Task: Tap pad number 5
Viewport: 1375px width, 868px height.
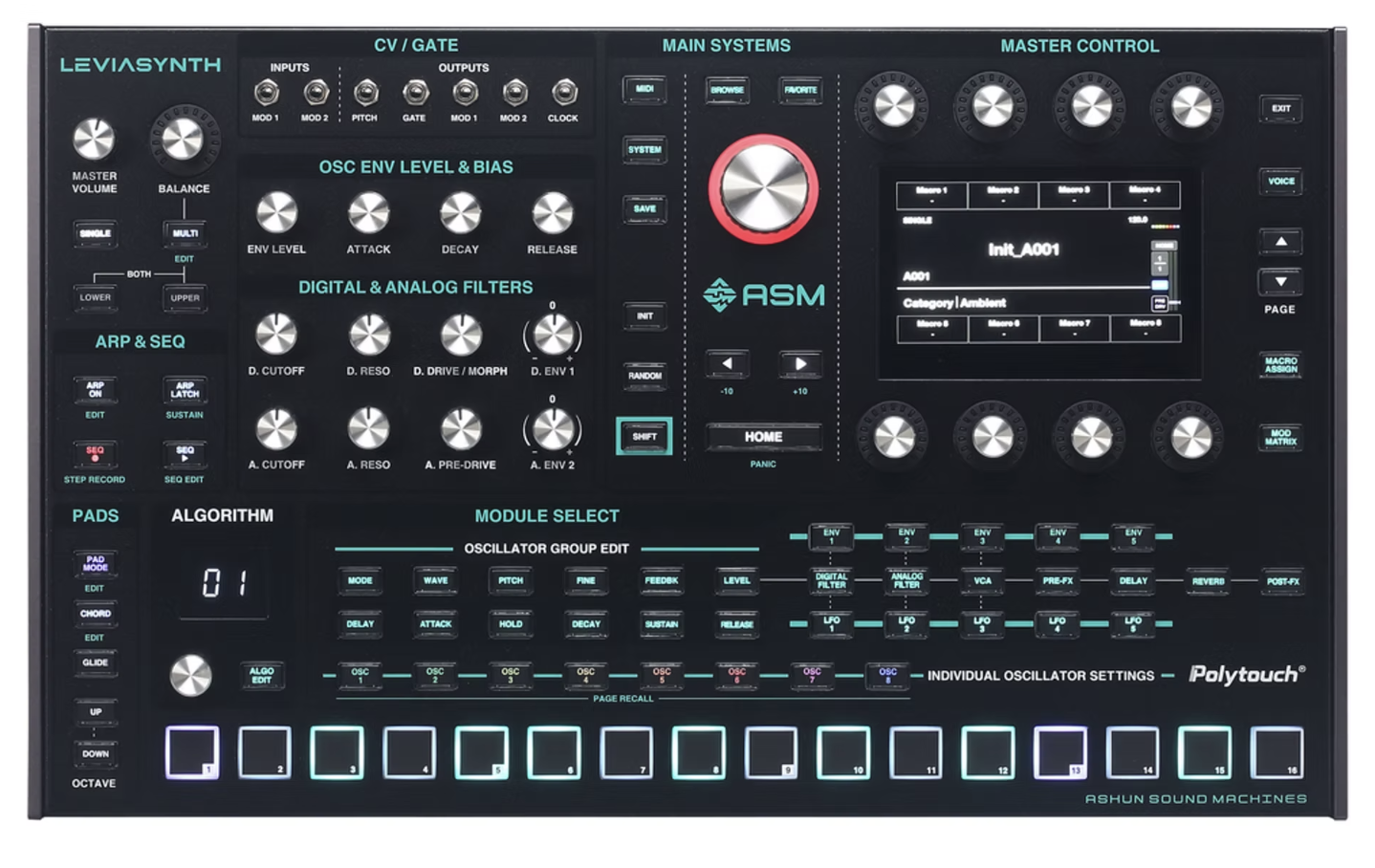Action: (482, 751)
